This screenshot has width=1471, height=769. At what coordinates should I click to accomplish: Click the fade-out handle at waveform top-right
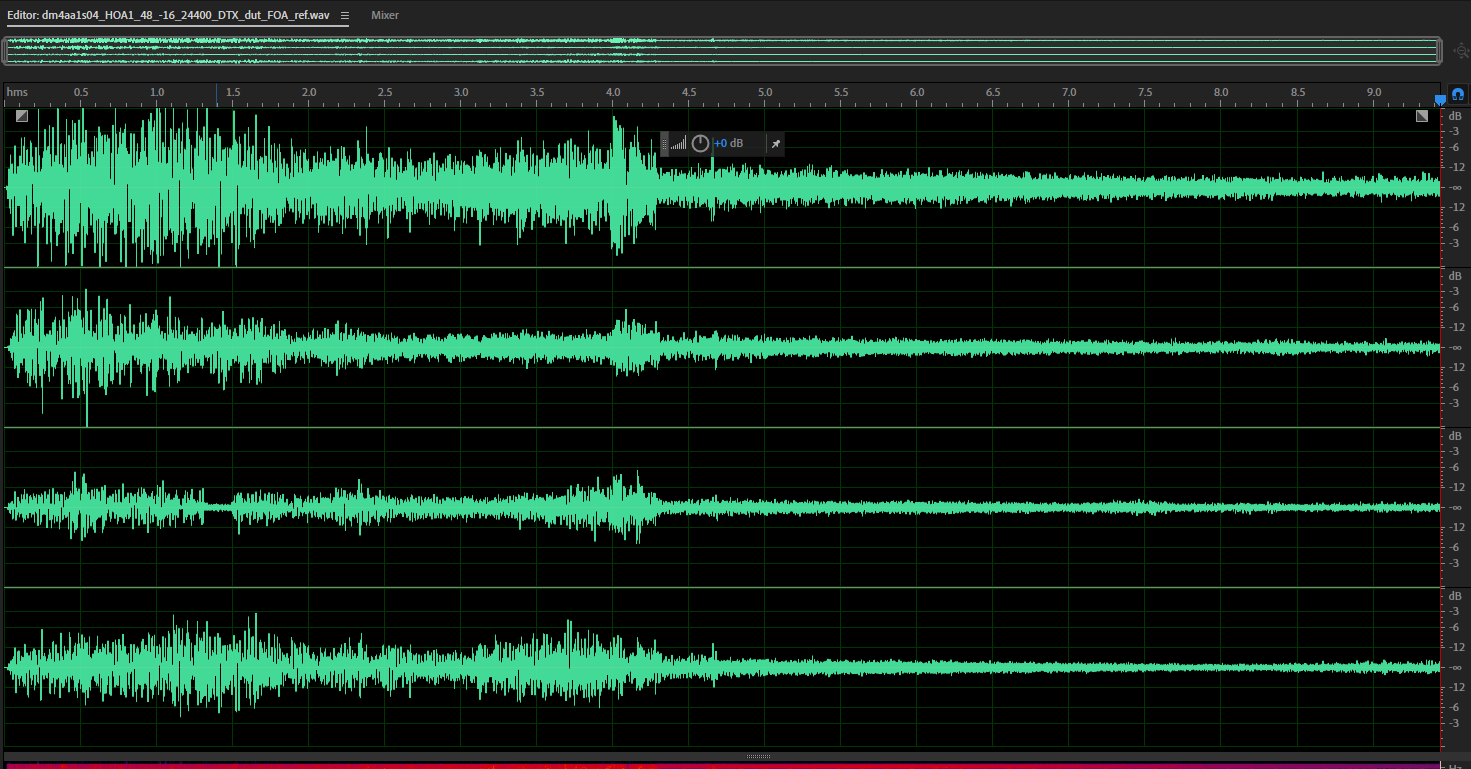(x=1422, y=116)
